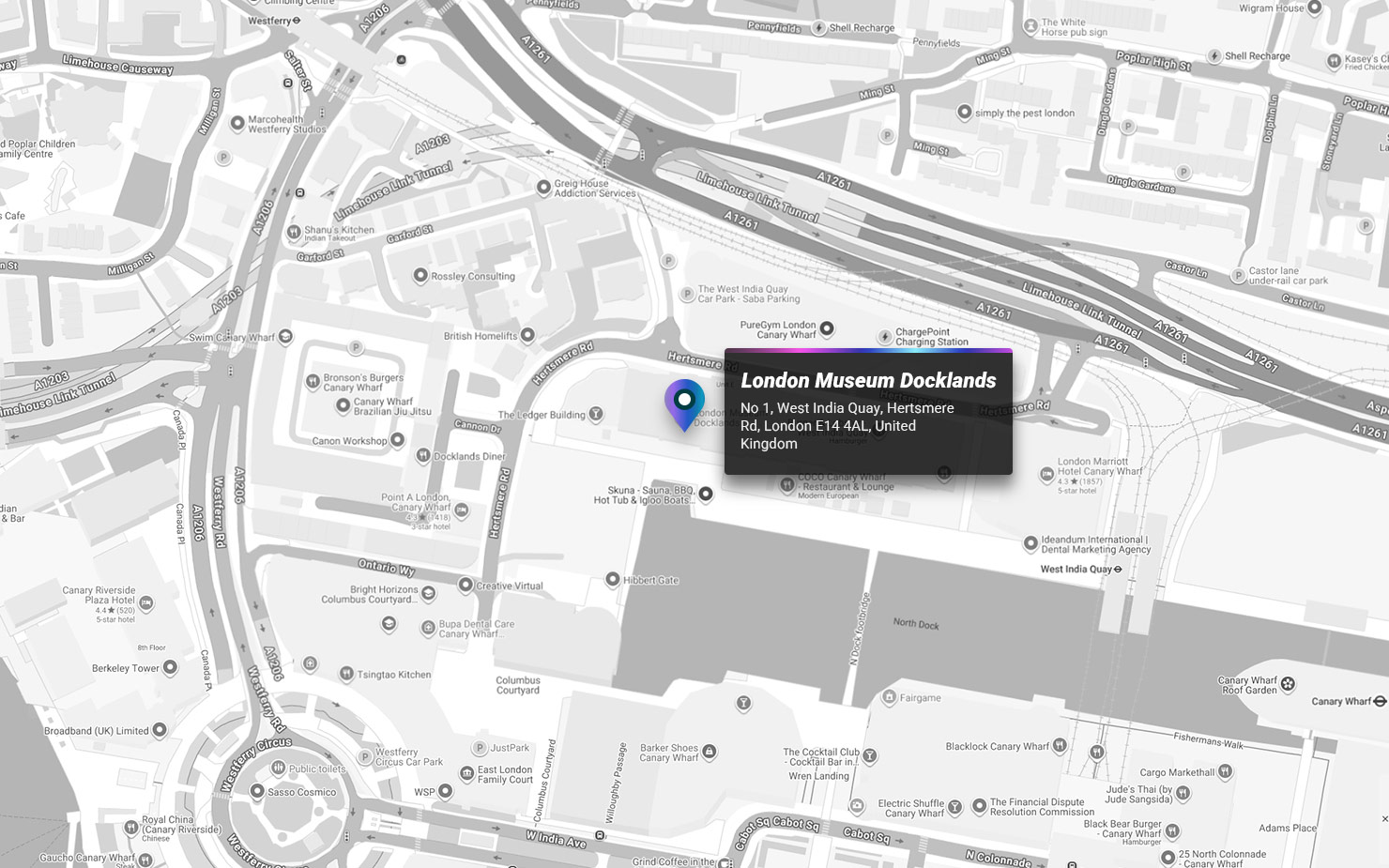Open the London Marriott Hotel Canary Wharf icon
Viewport: 1389px width, 868px height.
1046,476
